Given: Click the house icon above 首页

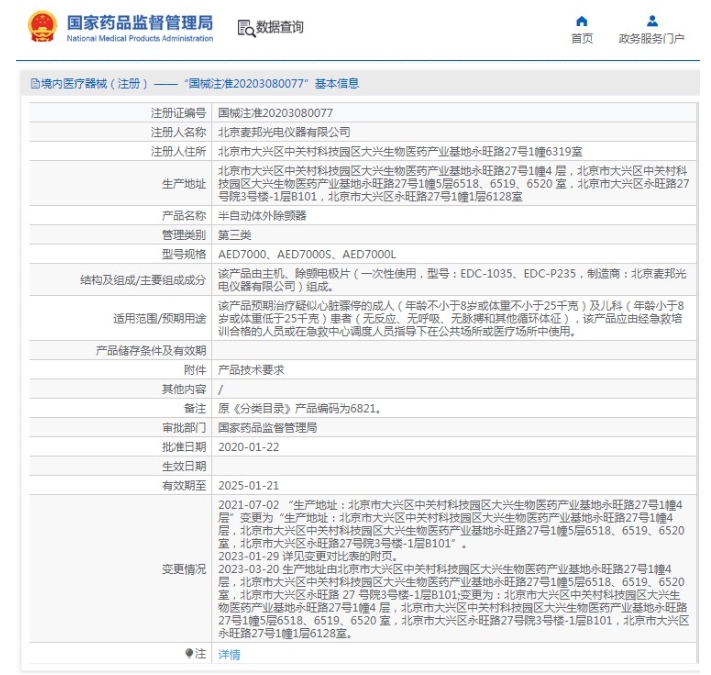Looking at the screenshot, I should click(x=582, y=21).
